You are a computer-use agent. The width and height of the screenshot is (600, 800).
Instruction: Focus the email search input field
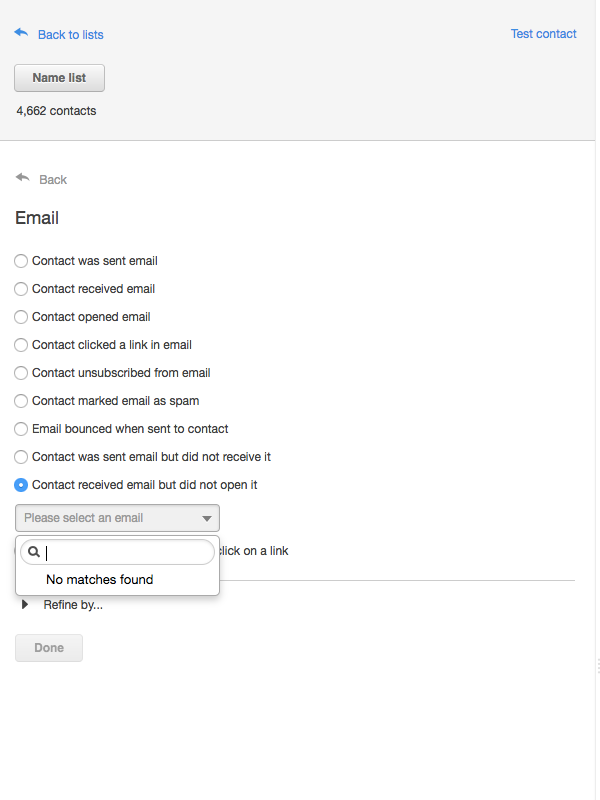[117, 552]
